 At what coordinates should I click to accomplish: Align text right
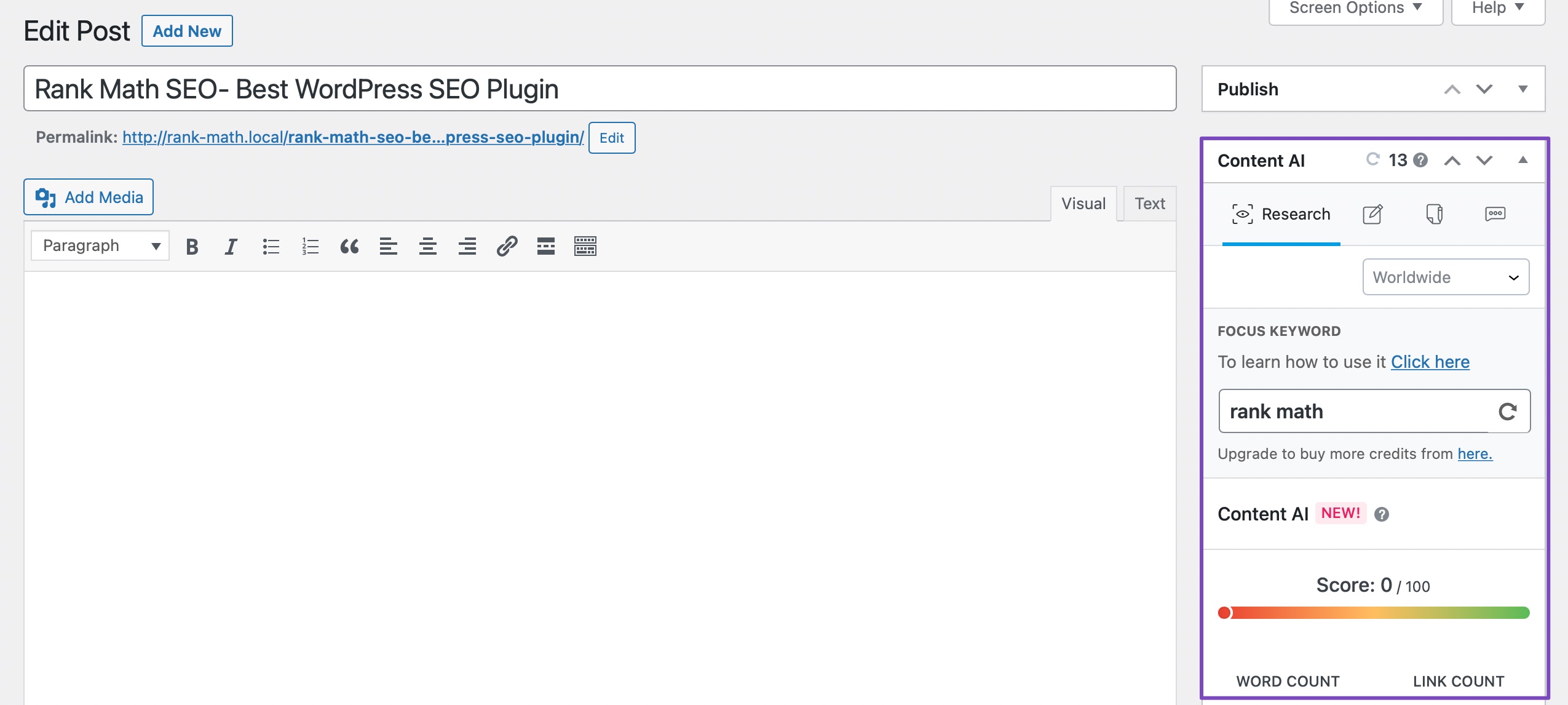(x=467, y=247)
